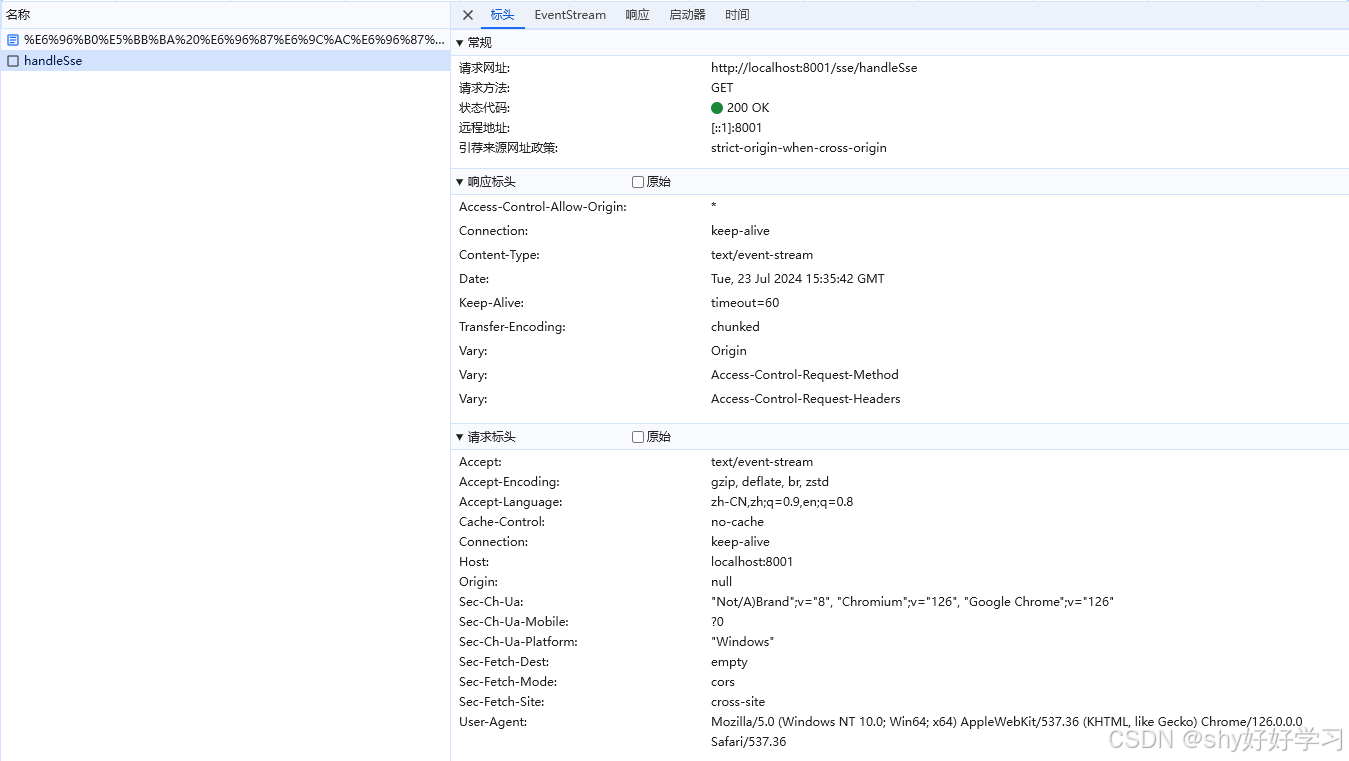
Task: Click the cross-site Sec-Fetch-Site value
Action: [738, 702]
